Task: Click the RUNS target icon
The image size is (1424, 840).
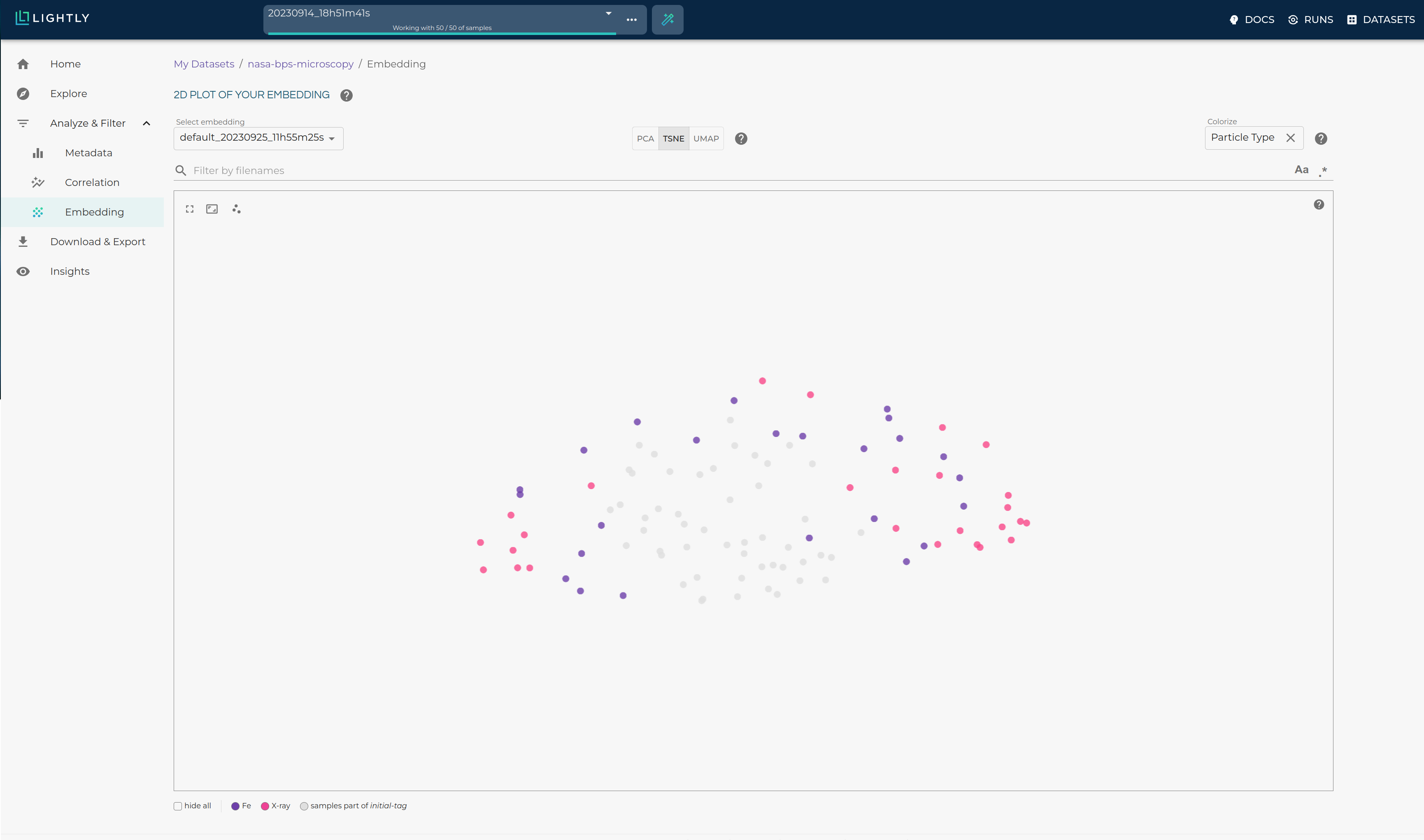Action: [1293, 20]
